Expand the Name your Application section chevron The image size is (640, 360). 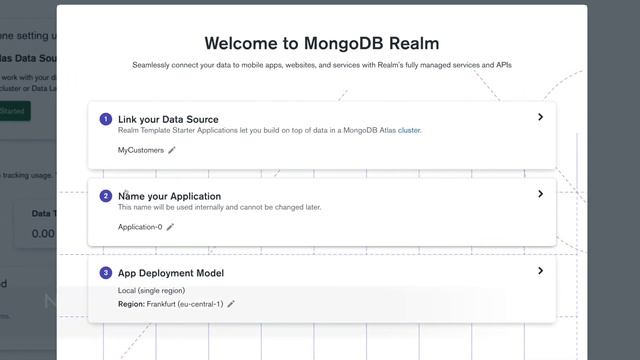coord(540,194)
